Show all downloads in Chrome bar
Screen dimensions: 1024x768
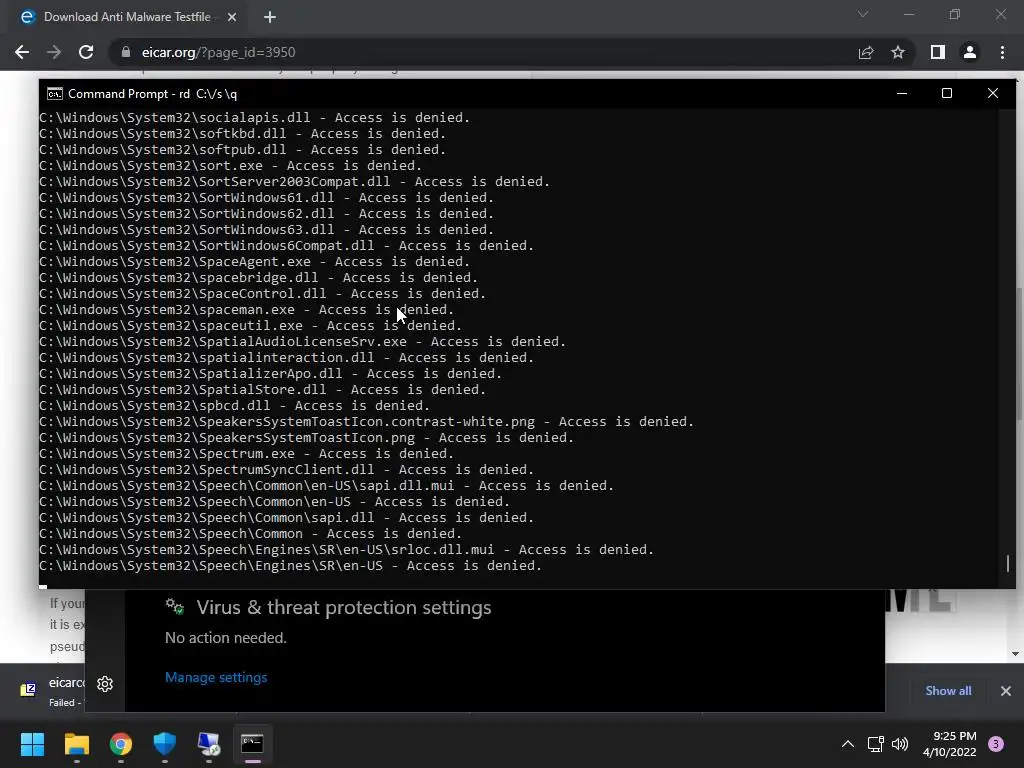point(948,691)
